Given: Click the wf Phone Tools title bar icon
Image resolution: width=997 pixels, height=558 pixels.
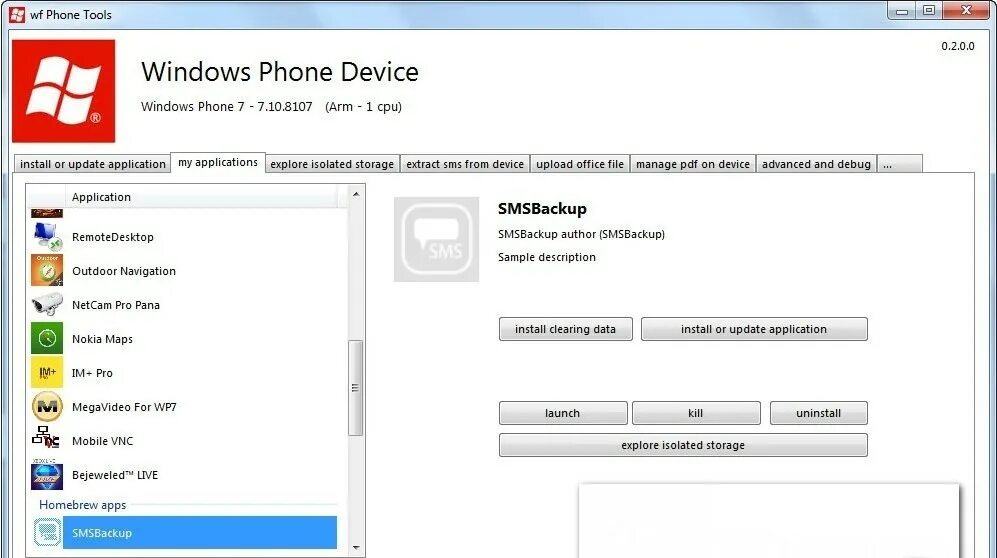Looking at the screenshot, I should (x=17, y=14).
